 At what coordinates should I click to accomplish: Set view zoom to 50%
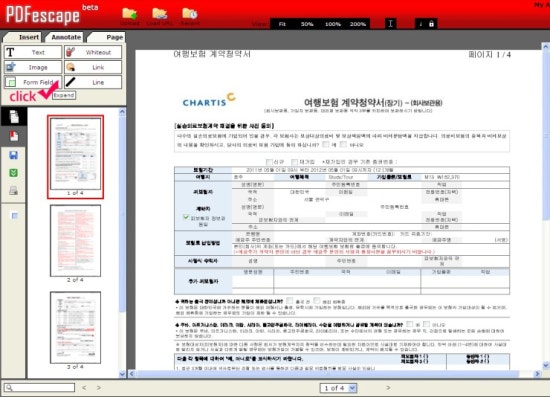[x=307, y=24]
